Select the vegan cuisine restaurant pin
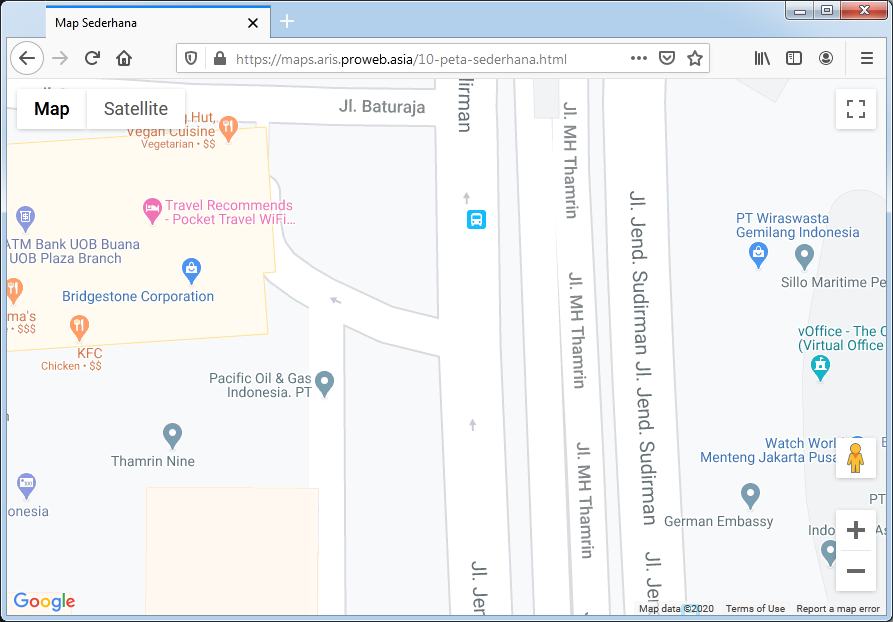This screenshot has height=622, width=893. [228, 129]
